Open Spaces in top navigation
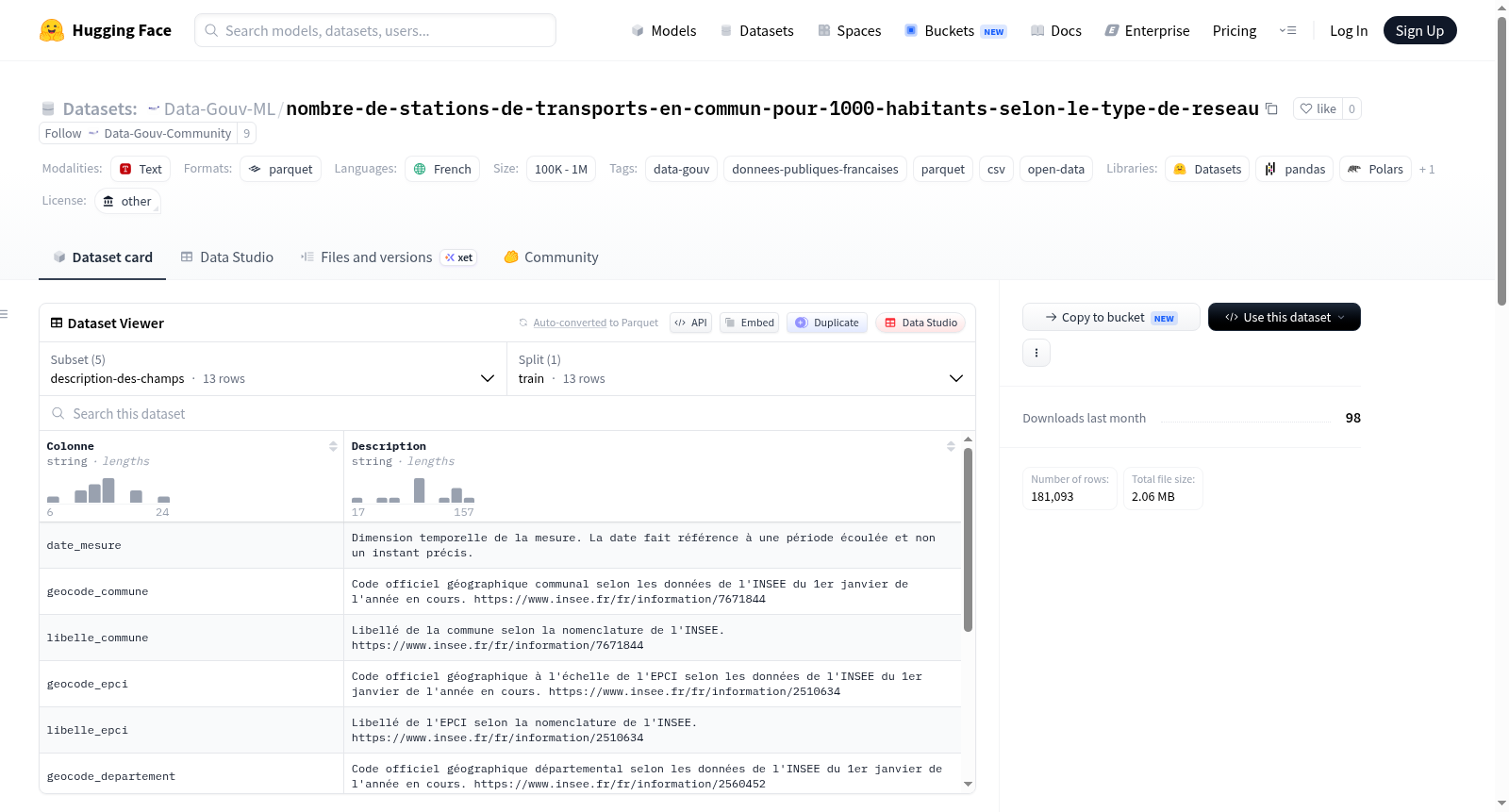Viewport: 1509px width, 812px height. pos(849,30)
